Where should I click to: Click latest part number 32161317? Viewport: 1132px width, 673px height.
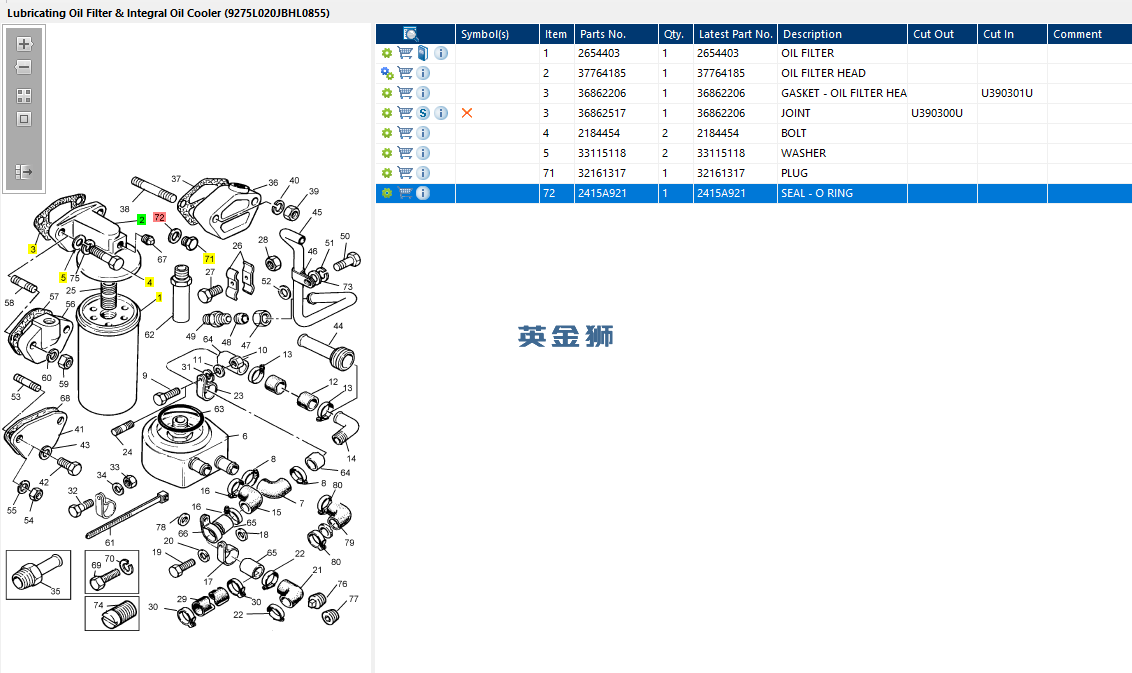click(x=720, y=173)
